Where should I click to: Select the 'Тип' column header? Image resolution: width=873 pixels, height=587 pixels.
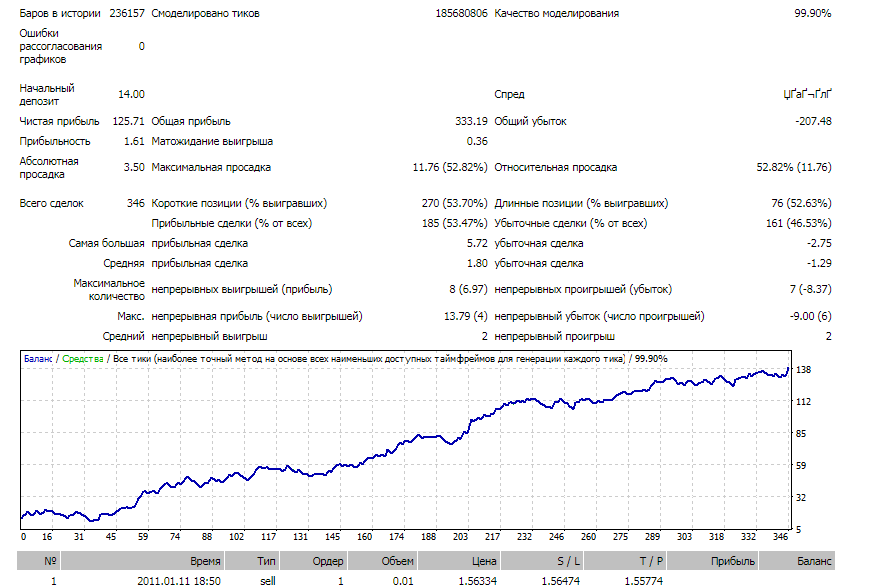(252, 561)
